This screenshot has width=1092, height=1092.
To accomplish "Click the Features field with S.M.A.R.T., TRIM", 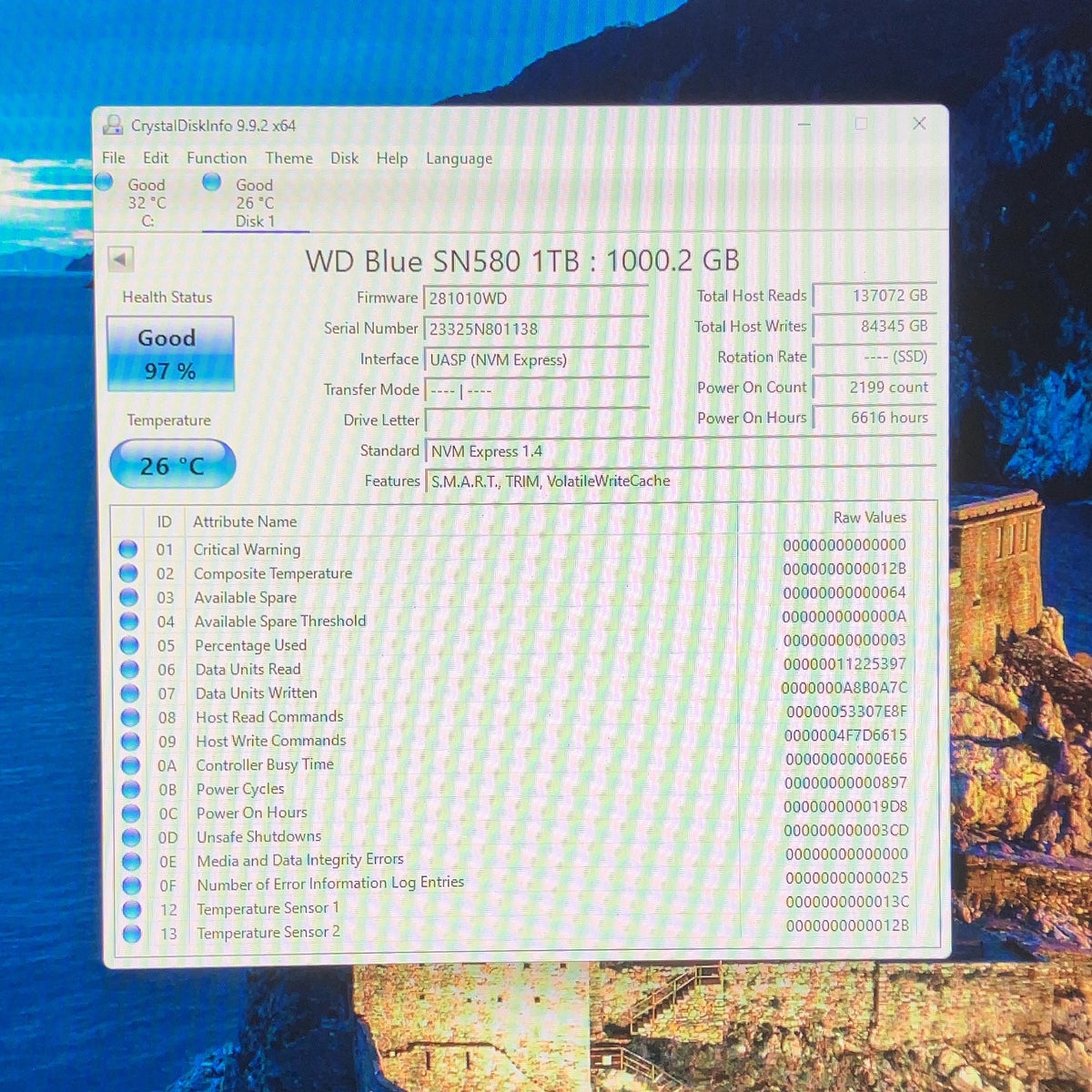I will (681, 480).
